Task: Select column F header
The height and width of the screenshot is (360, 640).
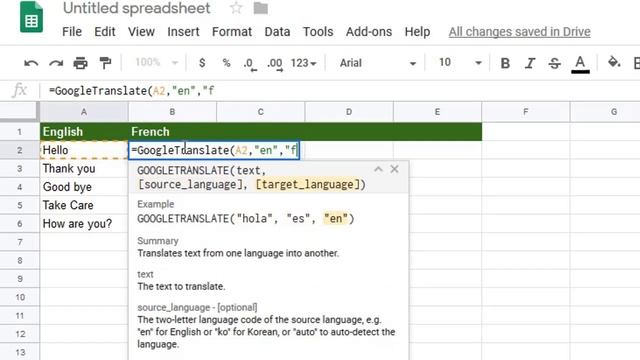Action: click(x=526, y=112)
